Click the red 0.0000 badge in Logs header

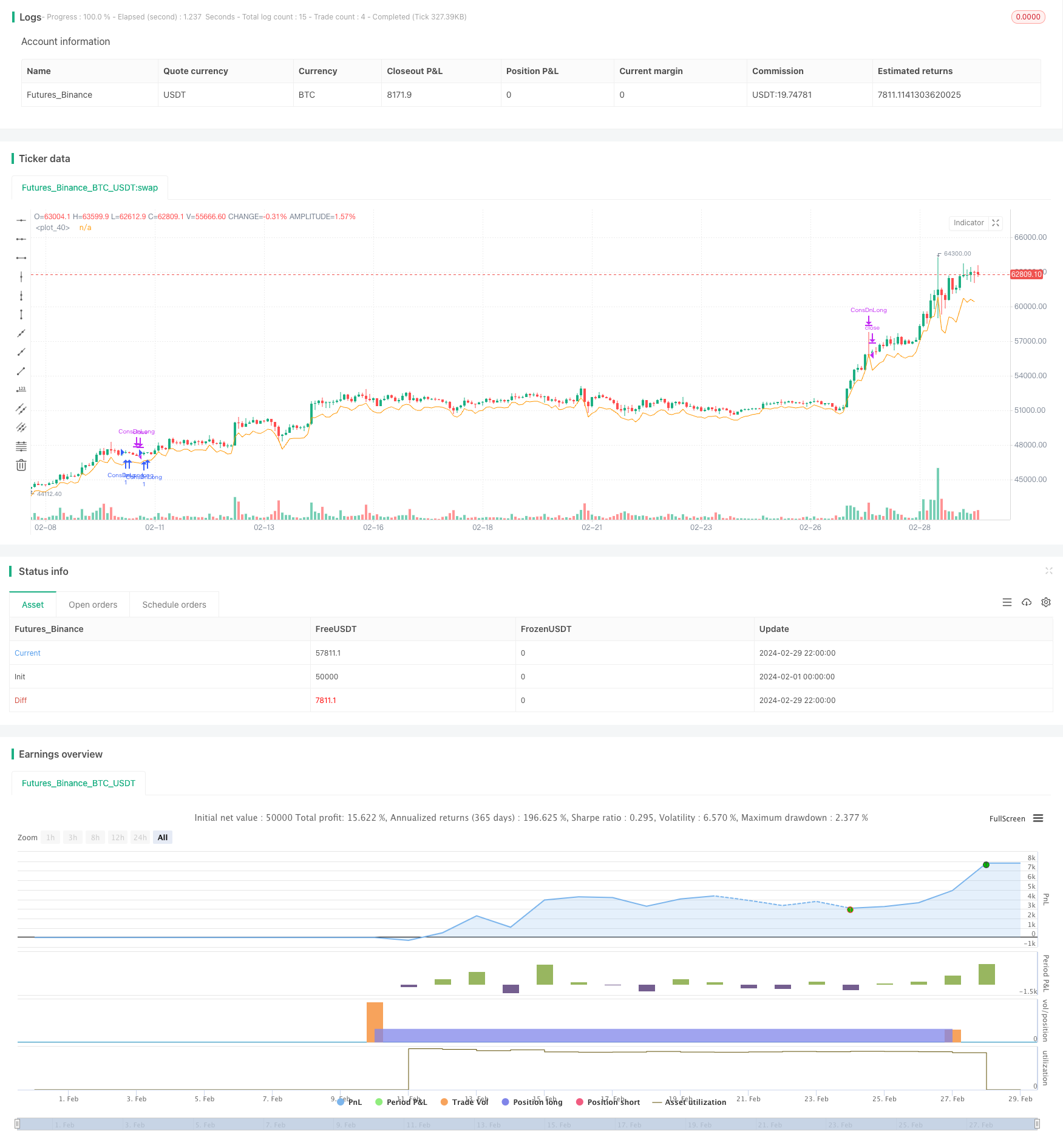click(1028, 17)
